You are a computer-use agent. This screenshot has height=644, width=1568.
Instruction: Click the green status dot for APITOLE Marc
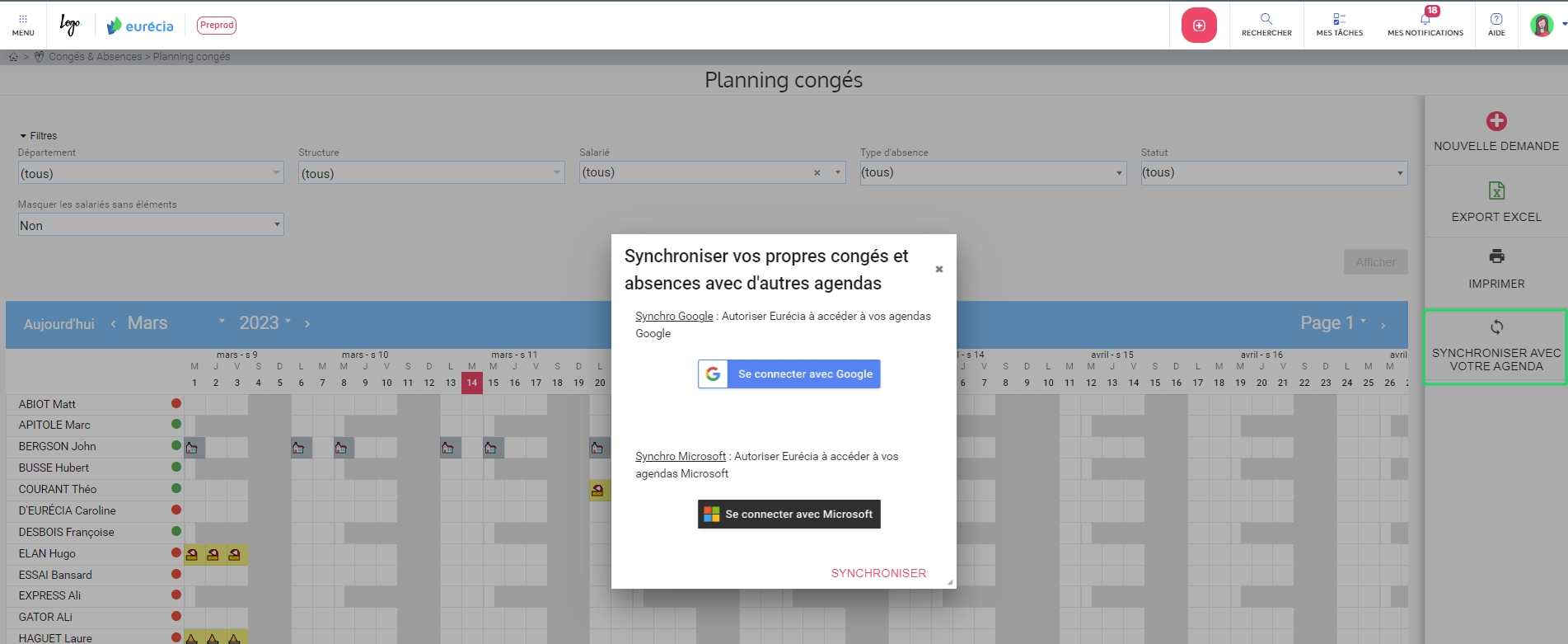pyautogui.click(x=176, y=424)
